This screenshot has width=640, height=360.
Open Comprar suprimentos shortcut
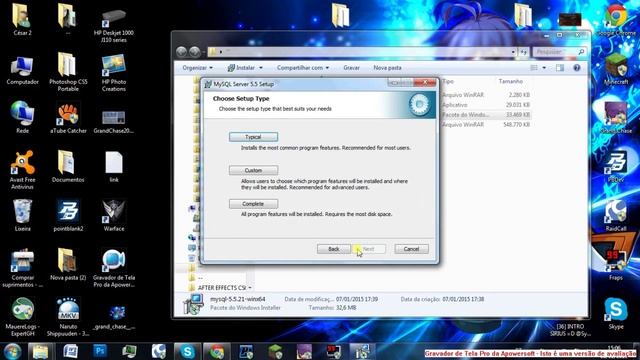pos(22,267)
